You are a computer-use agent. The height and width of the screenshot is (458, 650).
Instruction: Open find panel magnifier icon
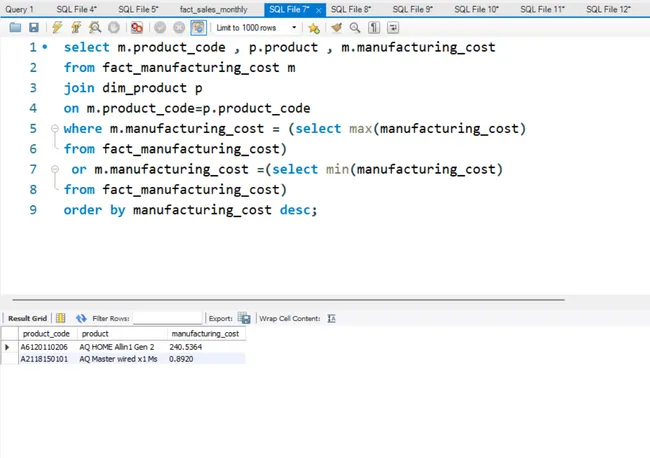click(x=355, y=28)
